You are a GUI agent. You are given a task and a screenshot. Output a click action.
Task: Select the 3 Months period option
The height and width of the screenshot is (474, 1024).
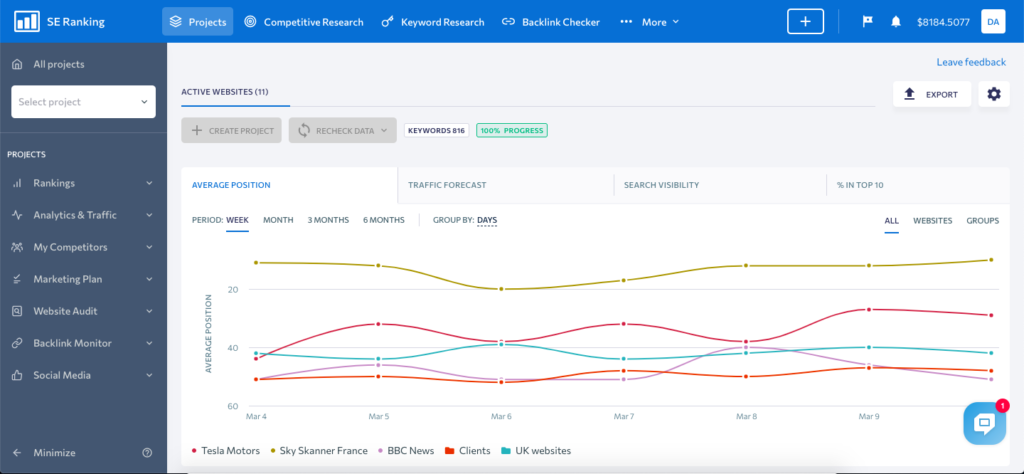[328, 220]
